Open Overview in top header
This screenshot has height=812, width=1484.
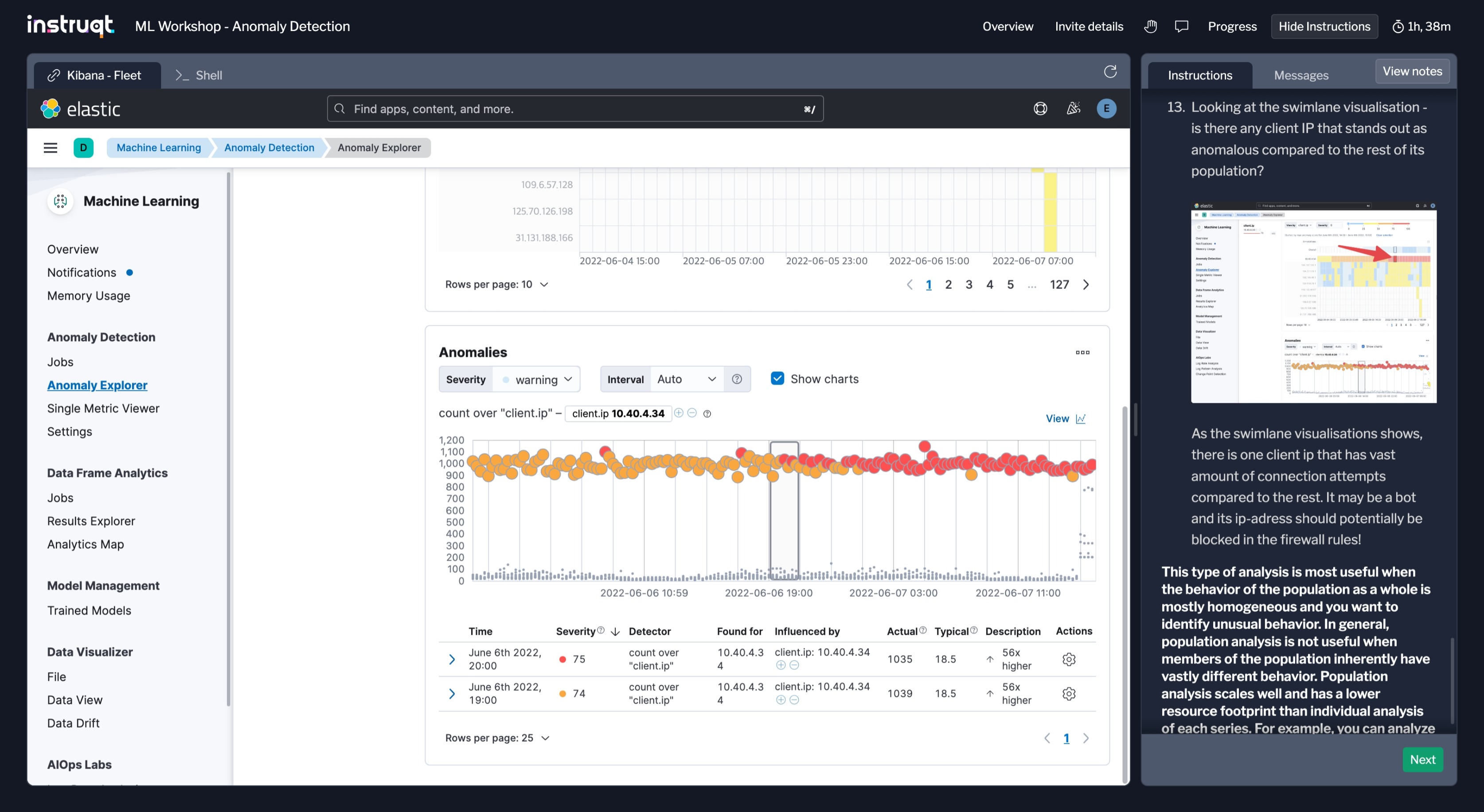(1008, 27)
